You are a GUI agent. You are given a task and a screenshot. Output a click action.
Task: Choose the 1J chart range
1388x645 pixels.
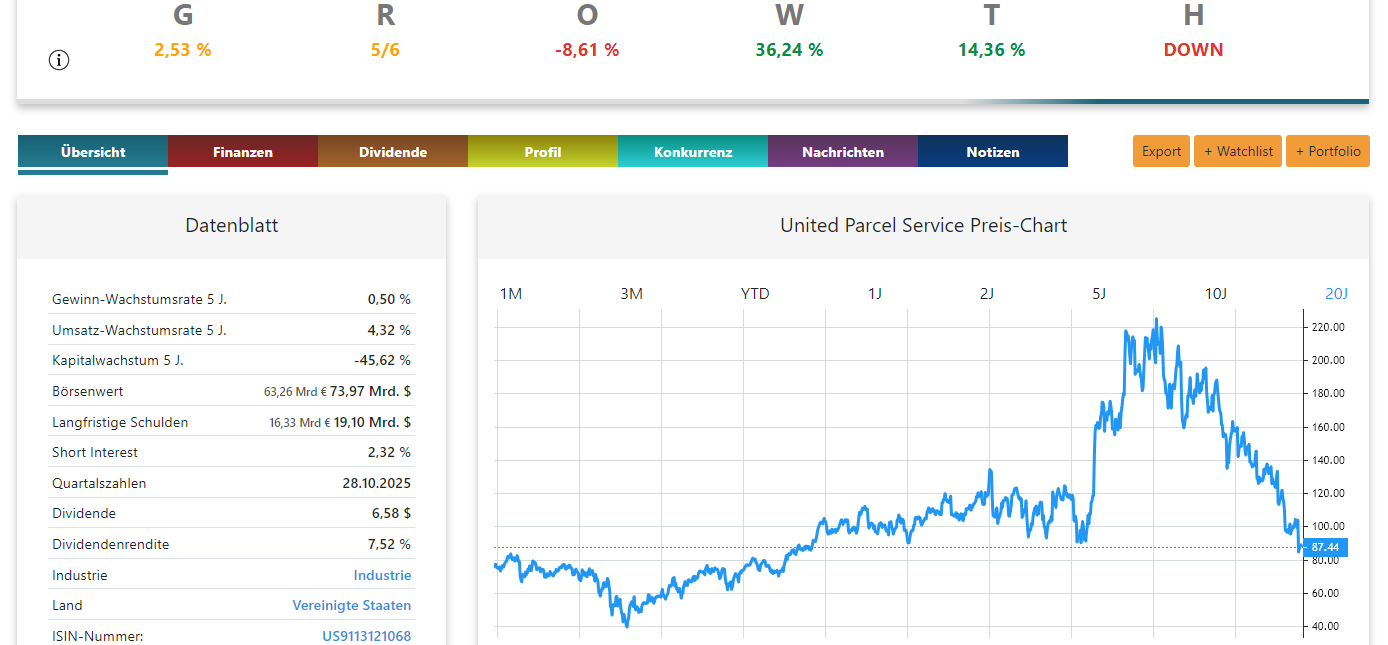click(875, 293)
